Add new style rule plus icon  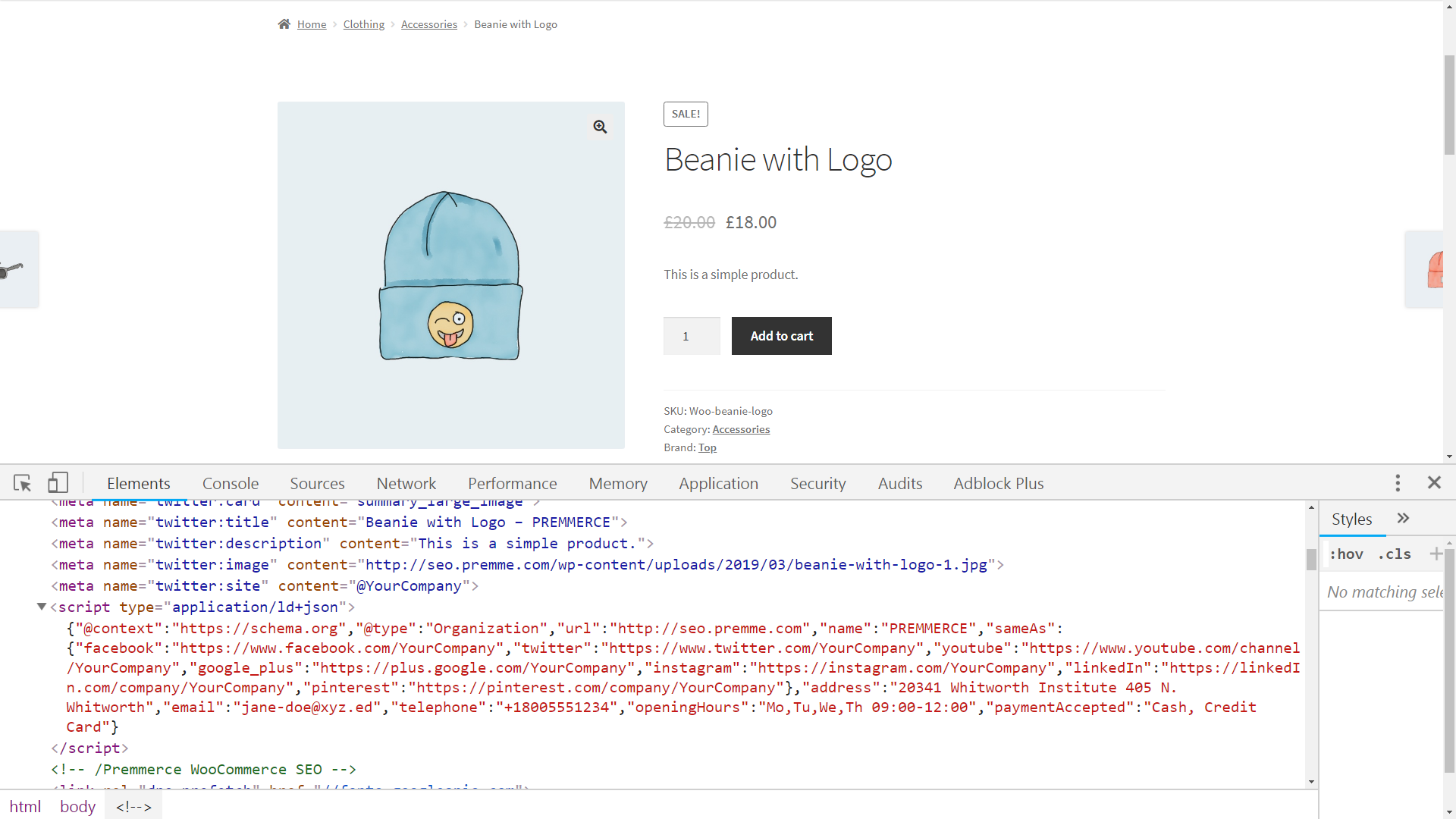tap(1436, 554)
